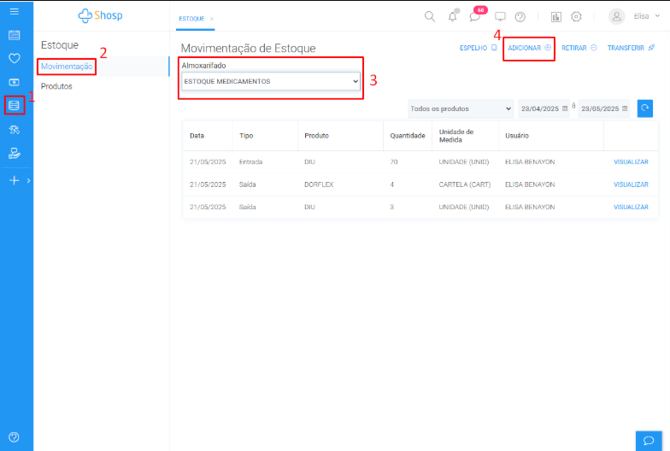The image size is (670, 451).
Task: Open the Almoxarifado dropdown
Action: 270,81
